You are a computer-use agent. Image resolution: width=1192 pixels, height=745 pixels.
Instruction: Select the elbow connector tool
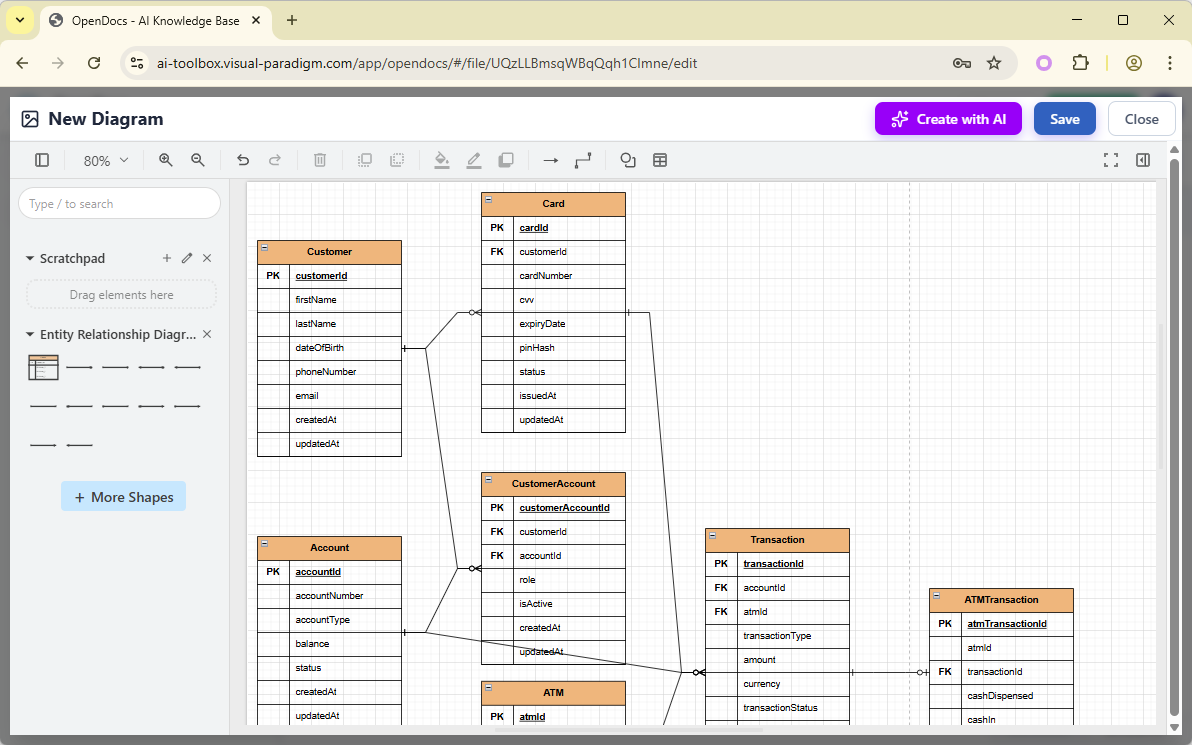pos(582,160)
